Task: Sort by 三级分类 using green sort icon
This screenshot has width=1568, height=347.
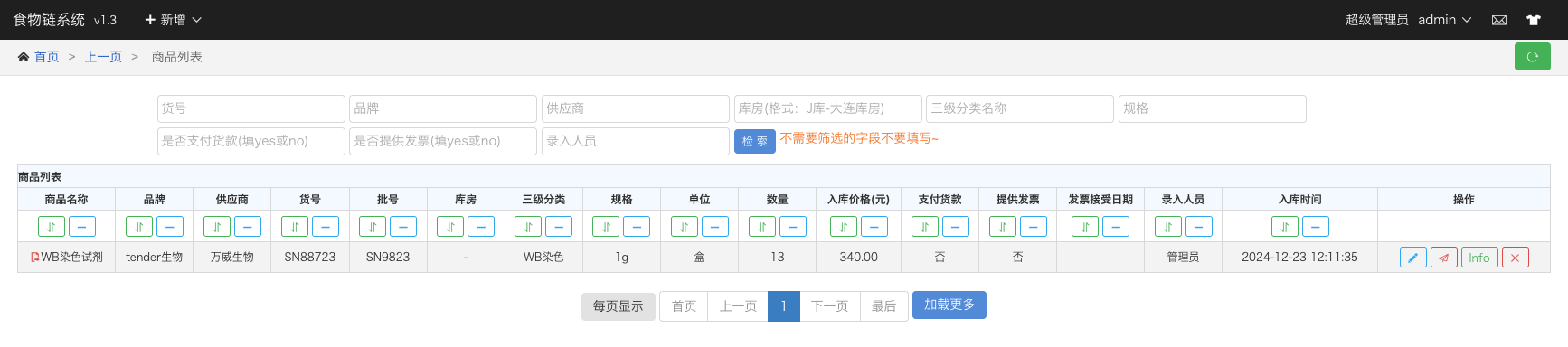Action: (x=528, y=227)
